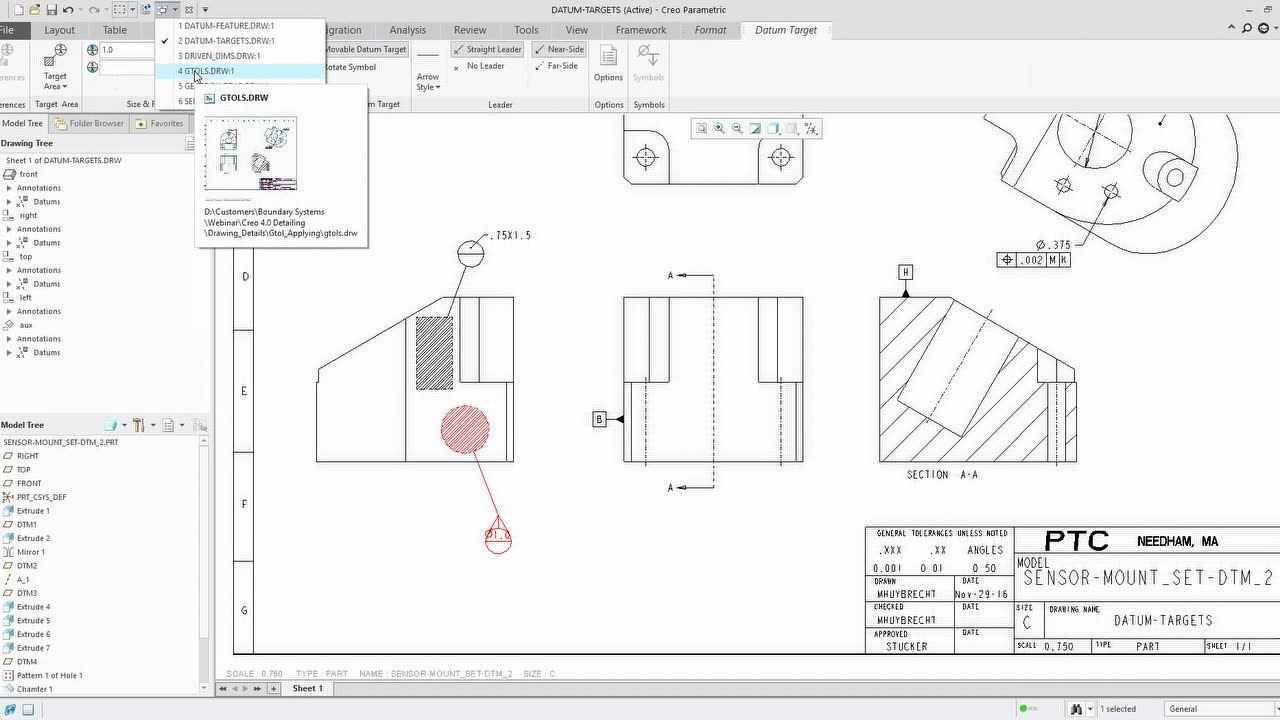1280x720 pixels.
Task: Click the Zoom Out magnifier icon
Action: point(737,128)
